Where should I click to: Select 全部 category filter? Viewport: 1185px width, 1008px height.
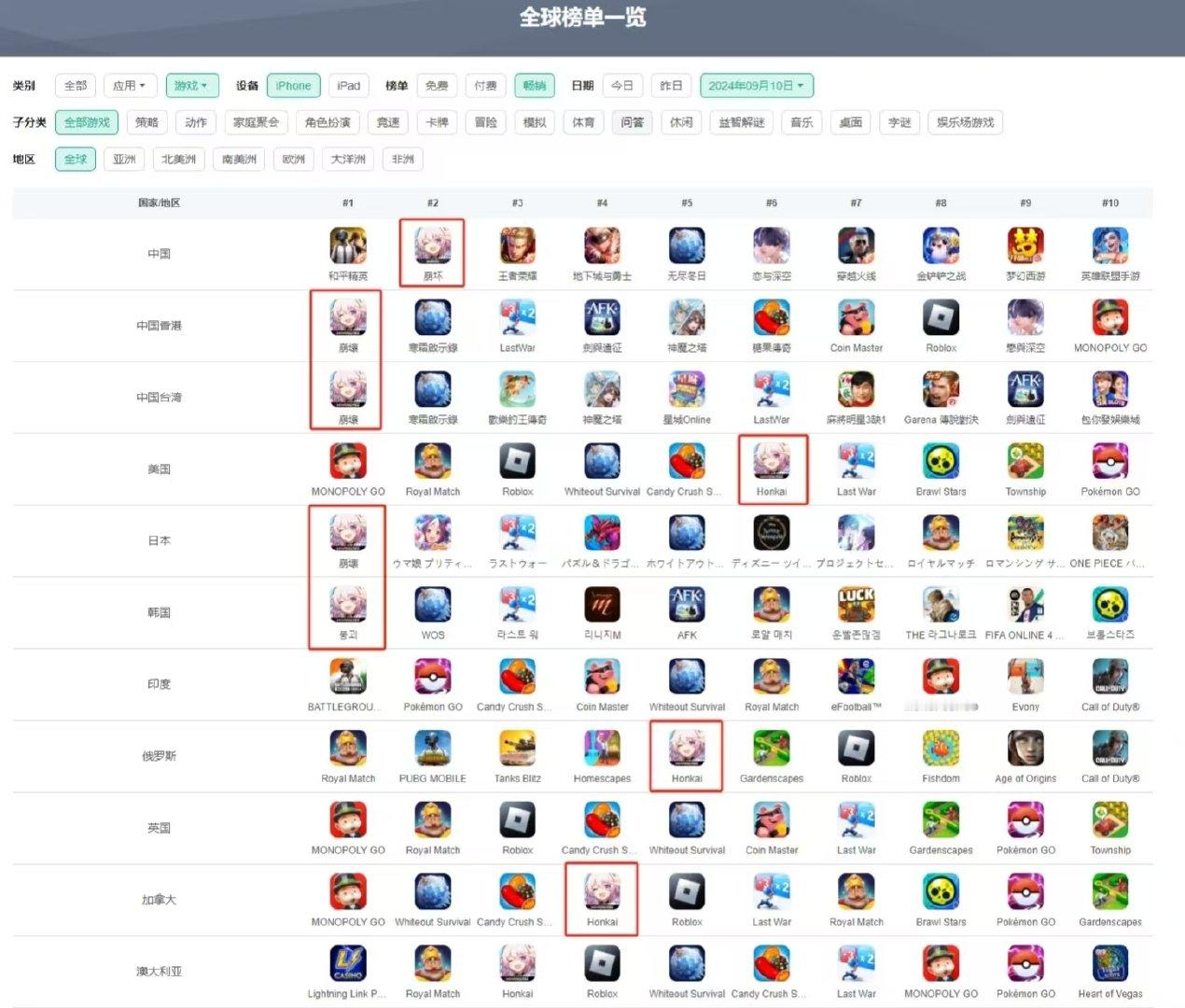tap(76, 86)
